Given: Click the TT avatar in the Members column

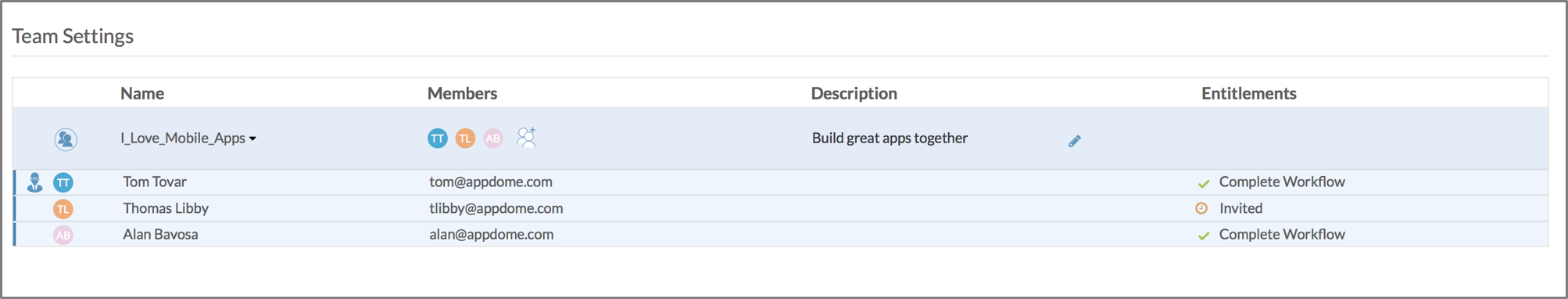Looking at the screenshot, I should pyautogui.click(x=438, y=139).
